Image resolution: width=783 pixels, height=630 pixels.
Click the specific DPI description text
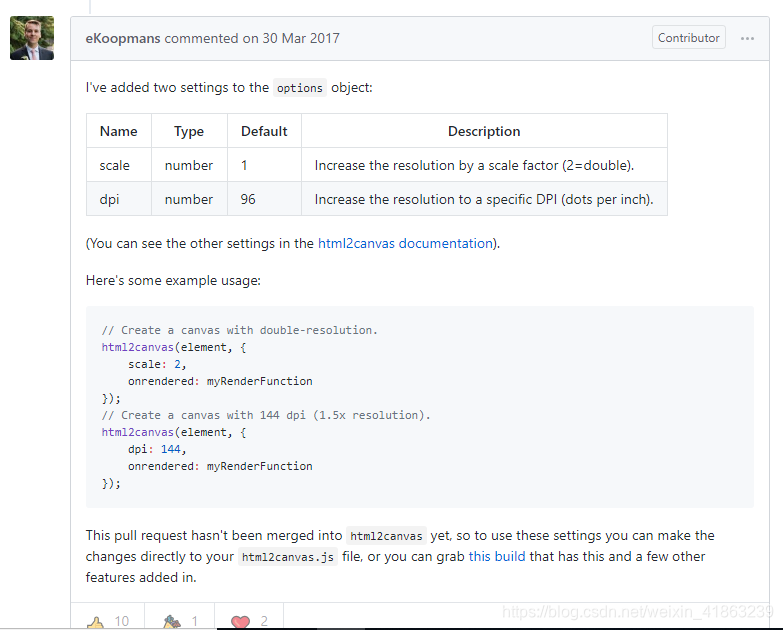(x=484, y=199)
